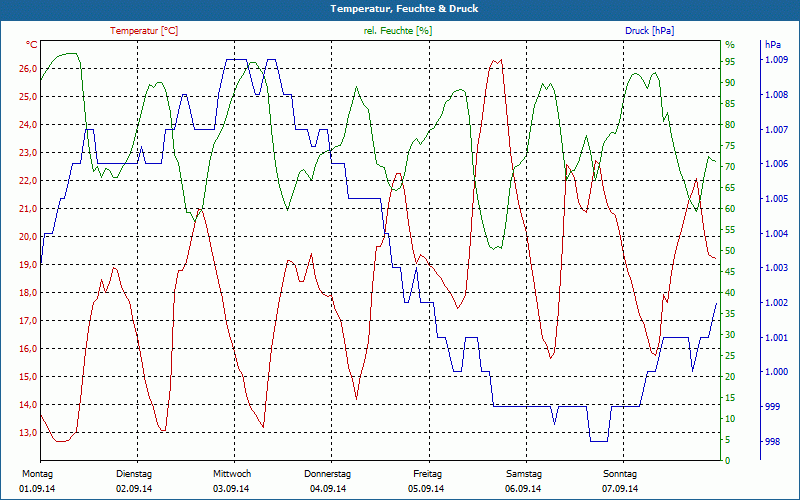
Task: Click the "1.004" pressure axis value
Action: click(x=776, y=234)
